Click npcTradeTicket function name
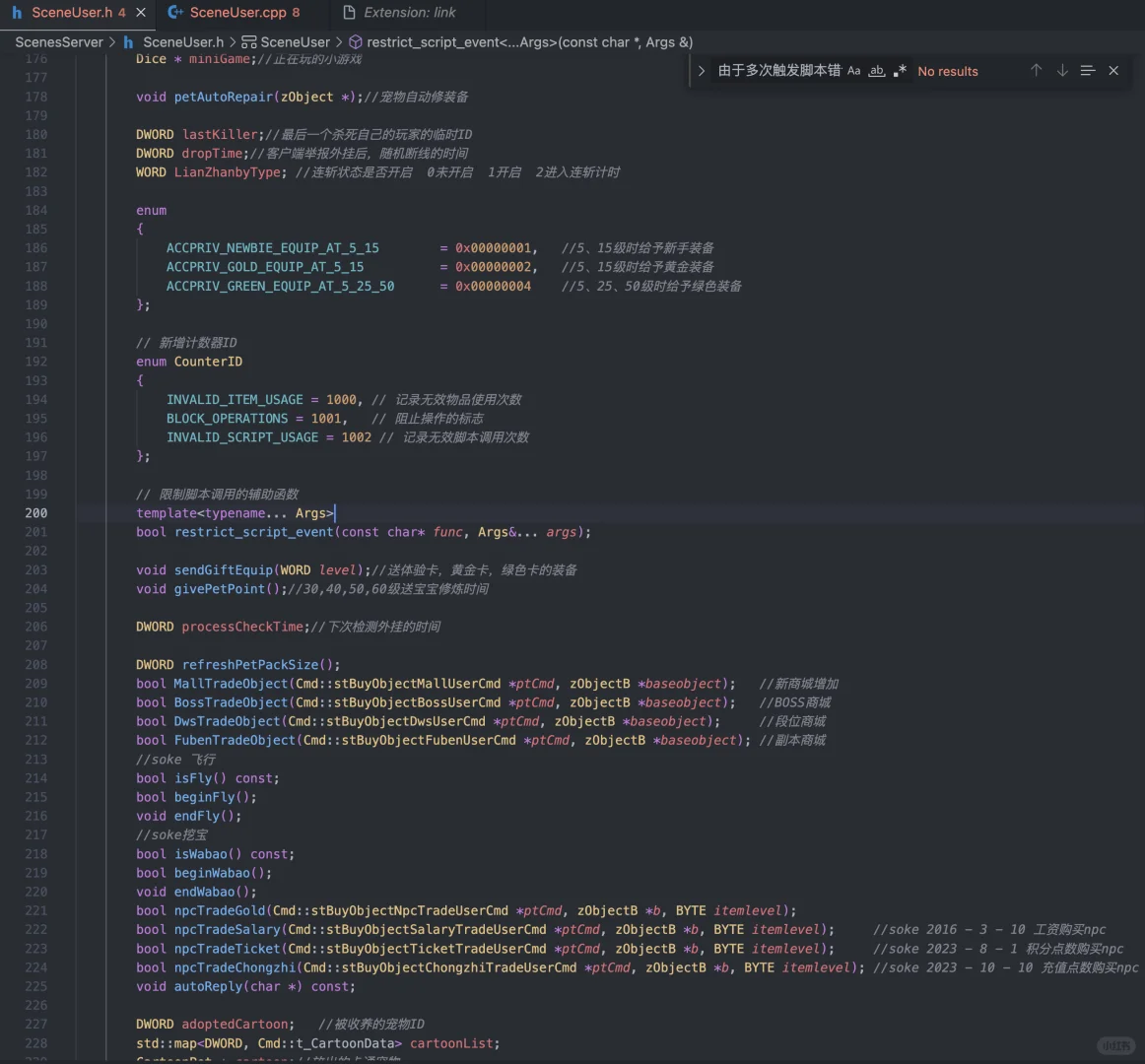This screenshot has height=1064, width=1145. pos(227,949)
